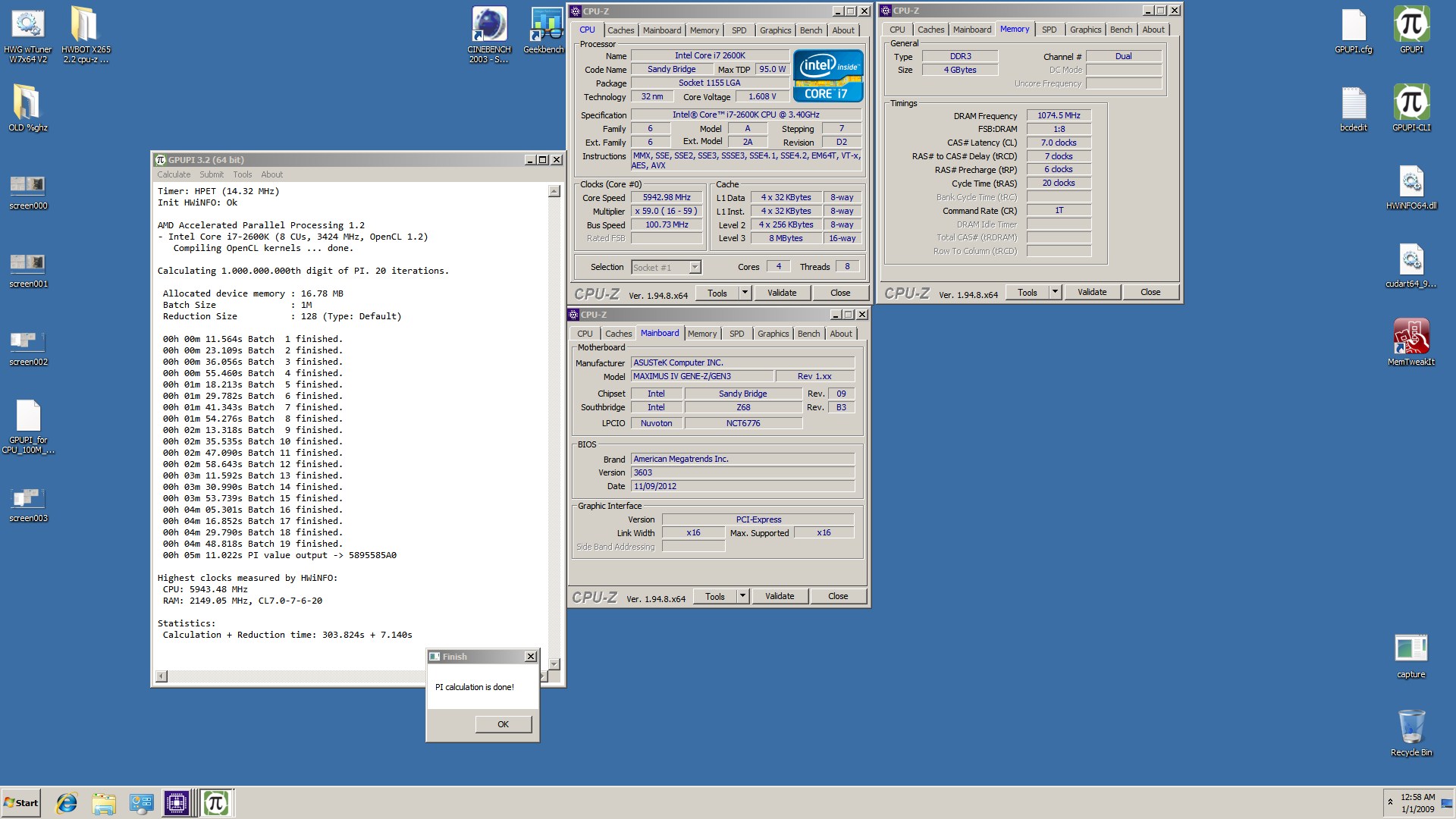This screenshot has height=819, width=1456.
Task: Switch to Caches tab in CPU-Z CPU window
Action: [620, 30]
